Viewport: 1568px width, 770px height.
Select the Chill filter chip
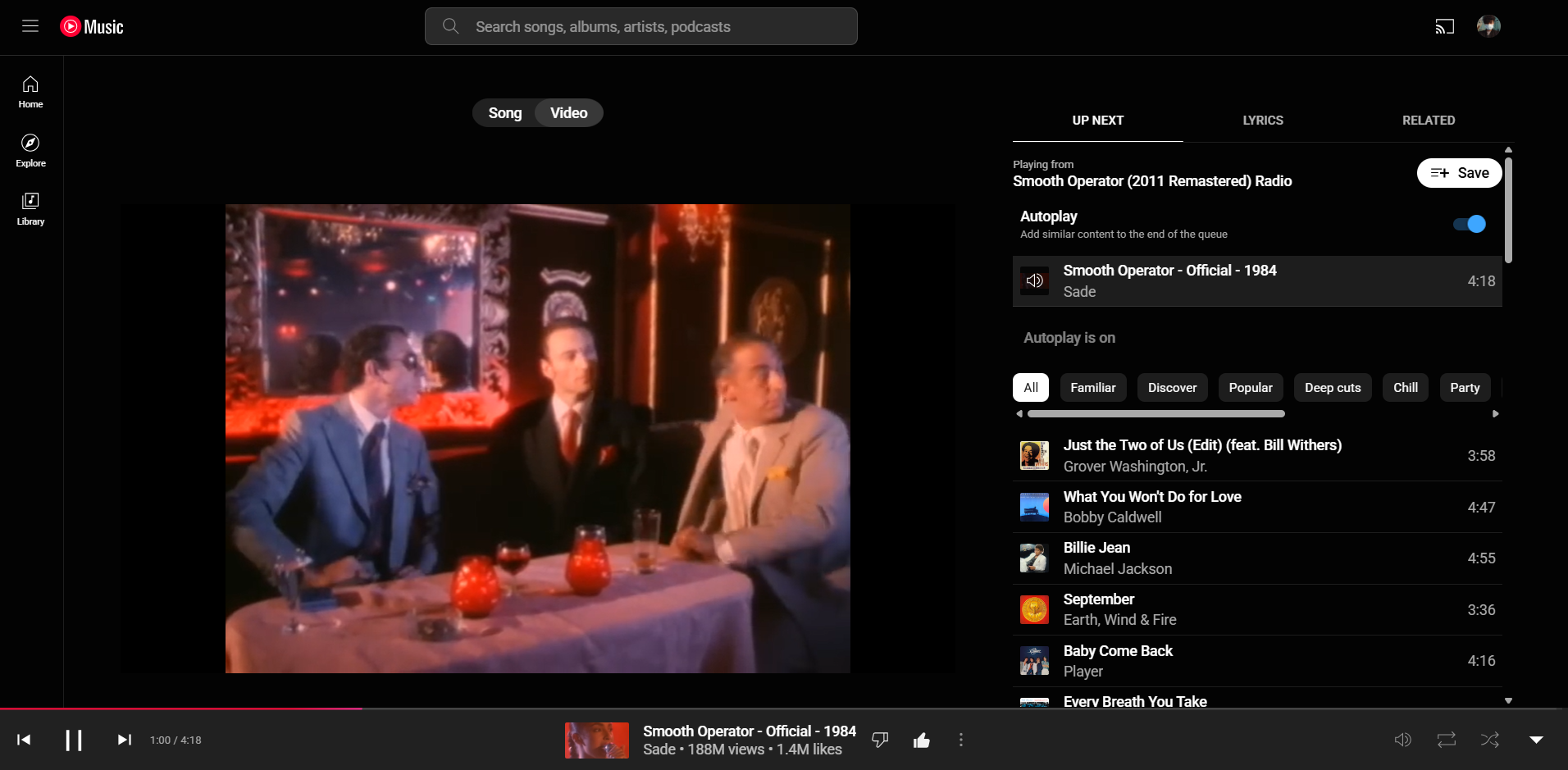click(x=1406, y=387)
